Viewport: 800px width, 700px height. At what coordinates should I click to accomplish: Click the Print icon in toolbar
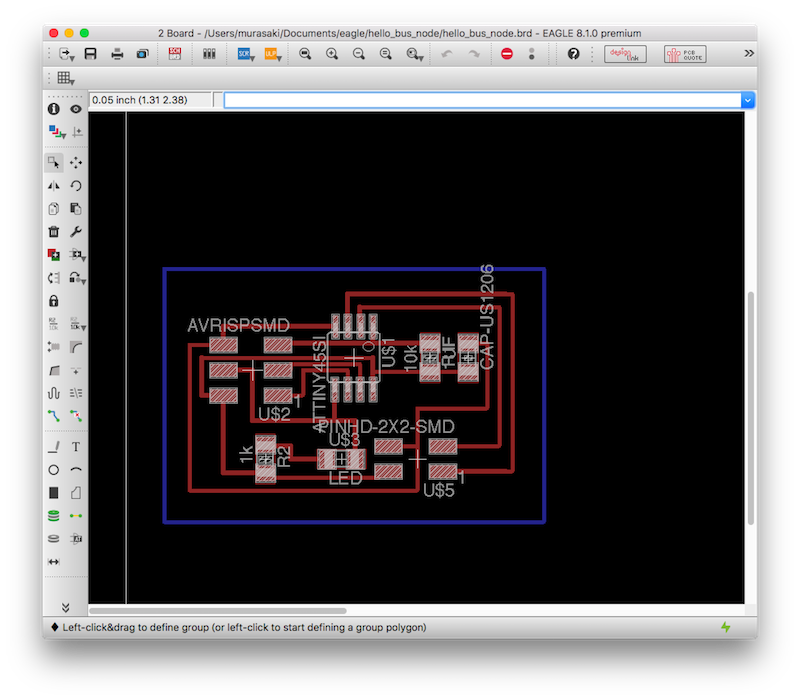coord(117,54)
